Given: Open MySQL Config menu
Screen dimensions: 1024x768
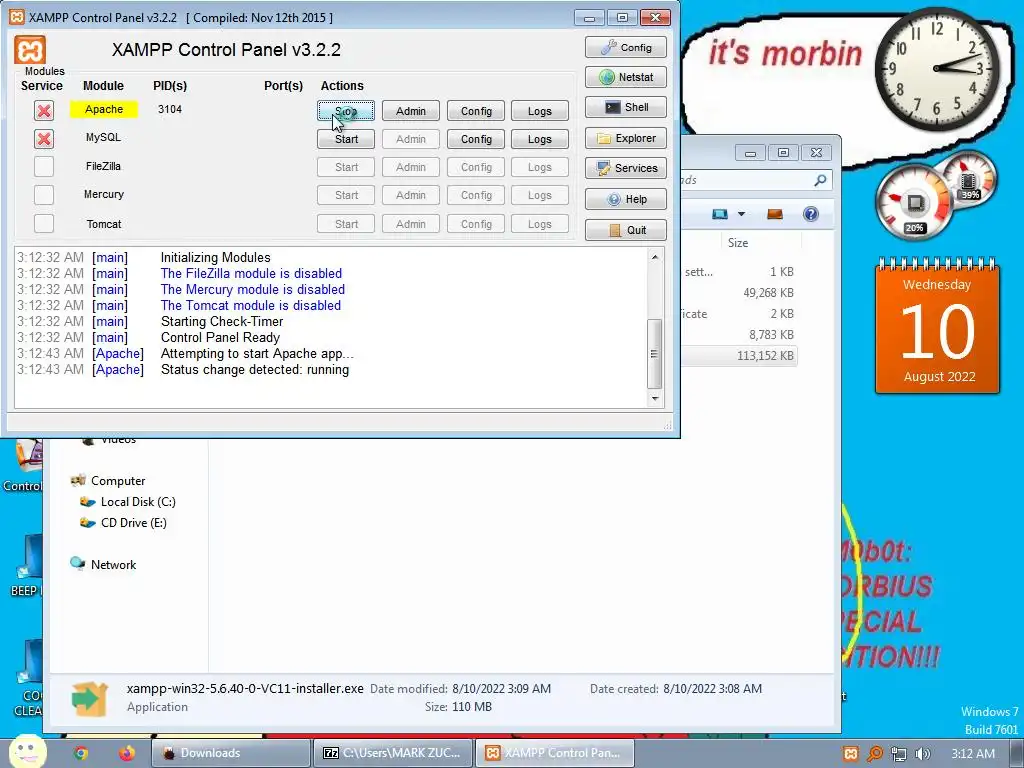Looking at the screenshot, I should coord(476,139).
